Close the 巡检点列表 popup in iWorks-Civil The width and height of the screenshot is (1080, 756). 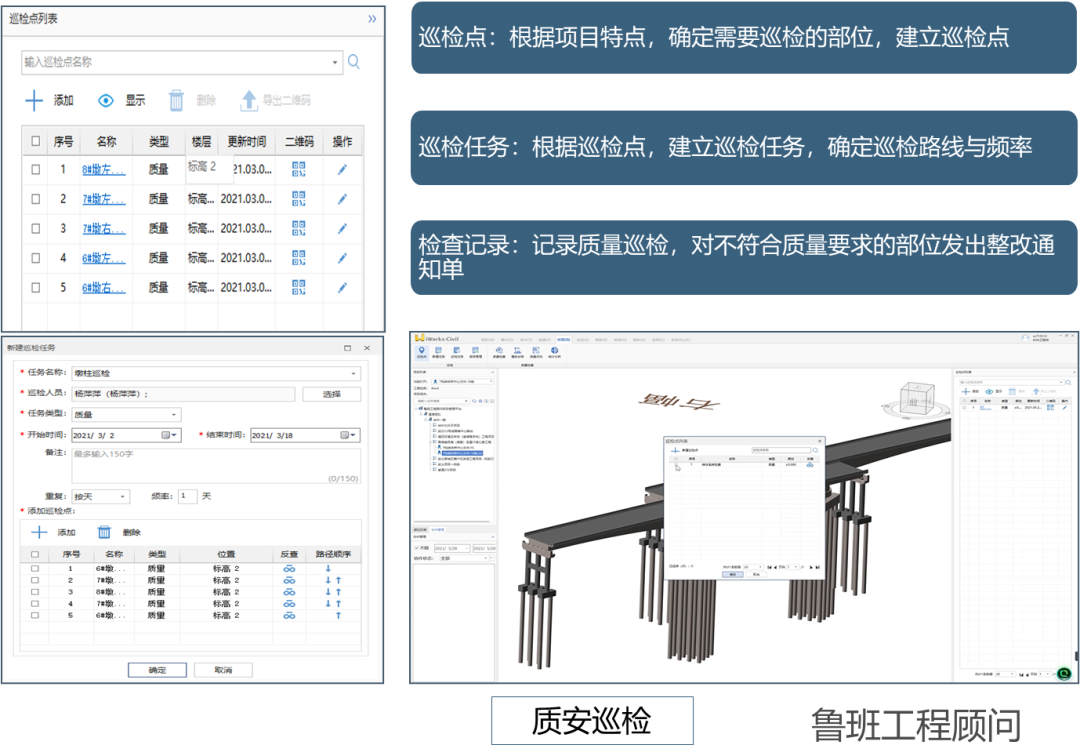click(x=820, y=441)
